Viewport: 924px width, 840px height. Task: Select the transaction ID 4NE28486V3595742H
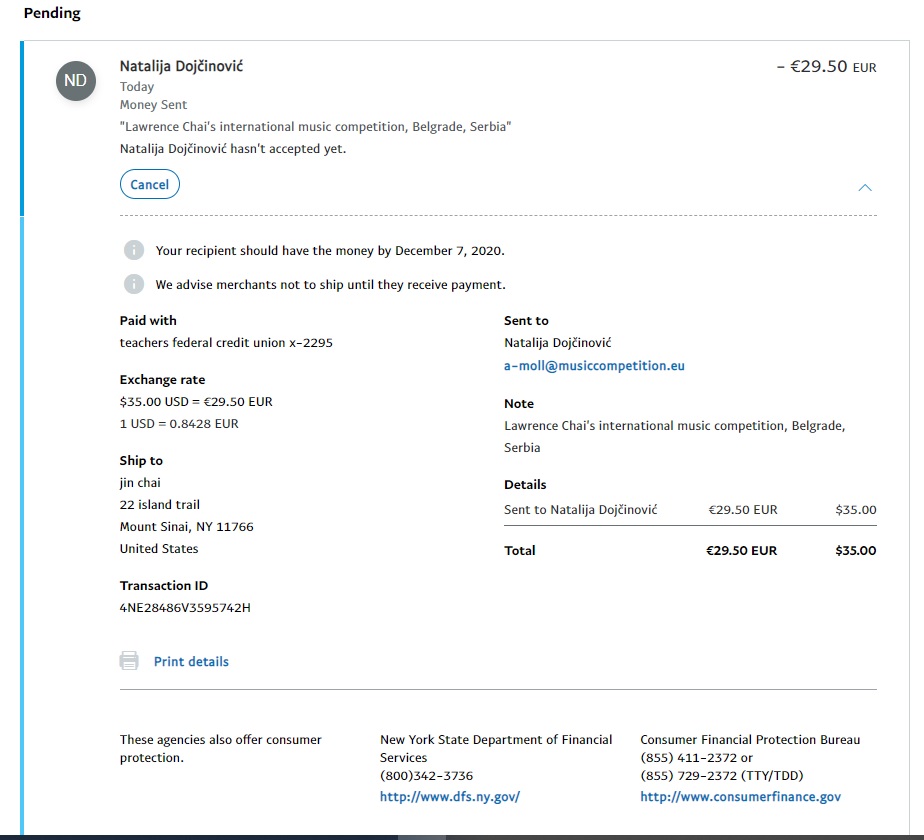pyautogui.click(x=185, y=608)
